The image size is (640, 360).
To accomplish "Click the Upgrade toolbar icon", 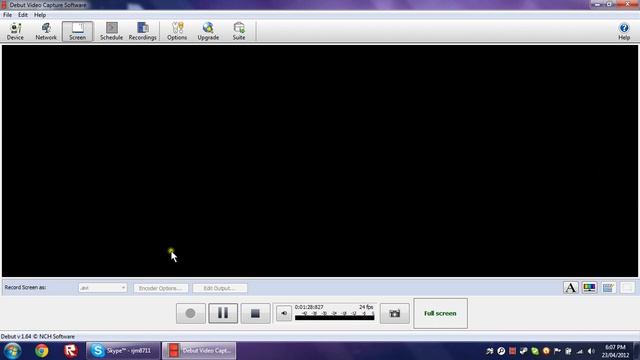I will click(208, 31).
